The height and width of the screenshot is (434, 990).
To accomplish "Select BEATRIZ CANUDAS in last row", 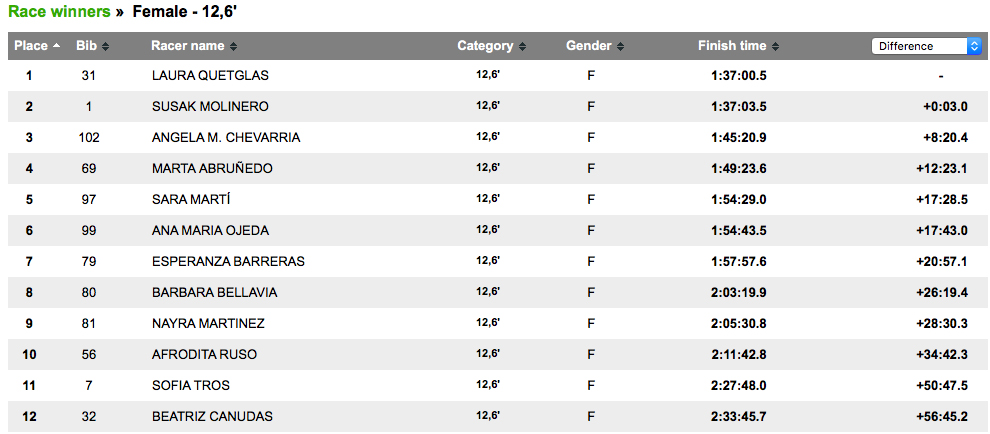I will click(x=213, y=417).
